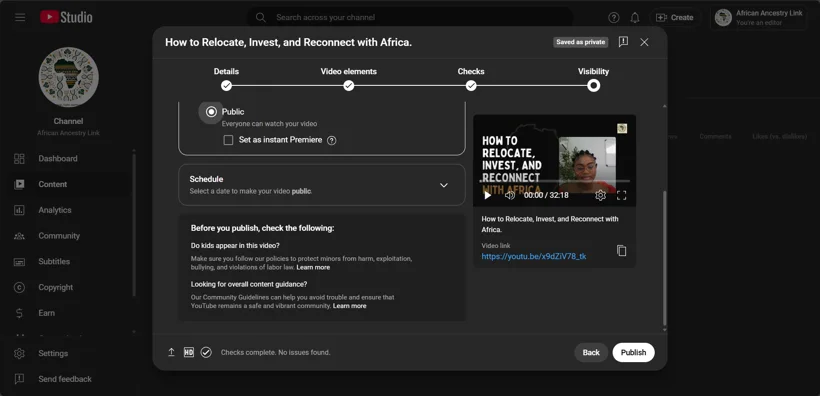Open the notifications bell
Viewport: 820px width, 396px height.
tap(635, 17)
